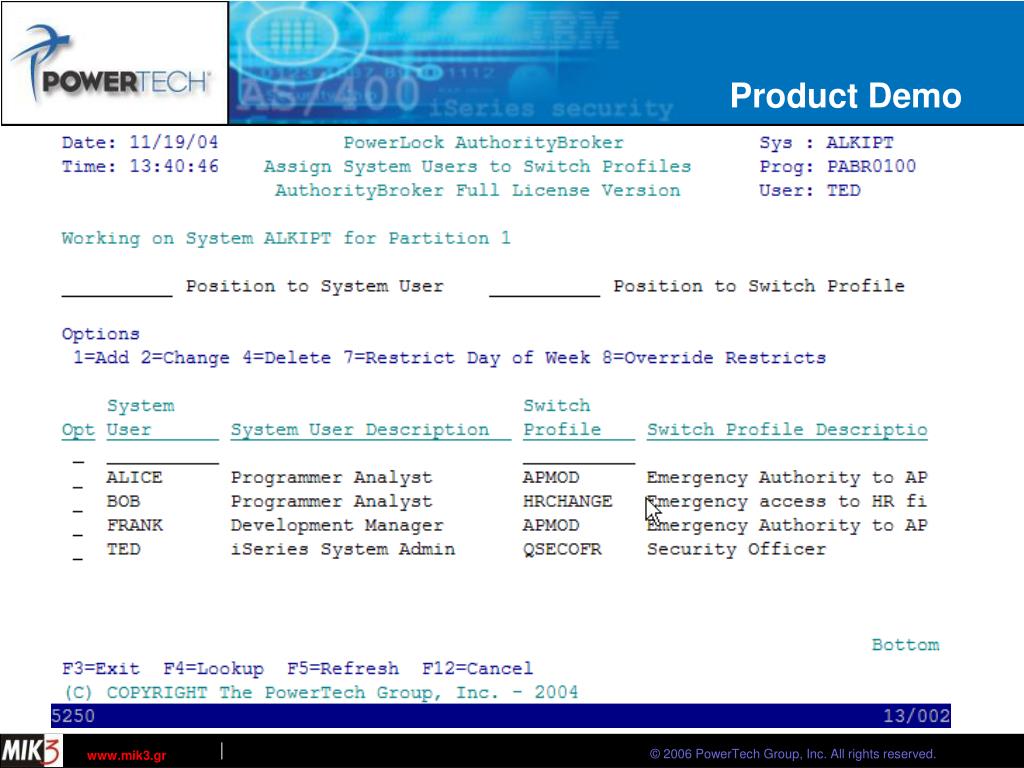Click the 5250 status bar indicator
The image size is (1024, 768).
coord(73,716)
